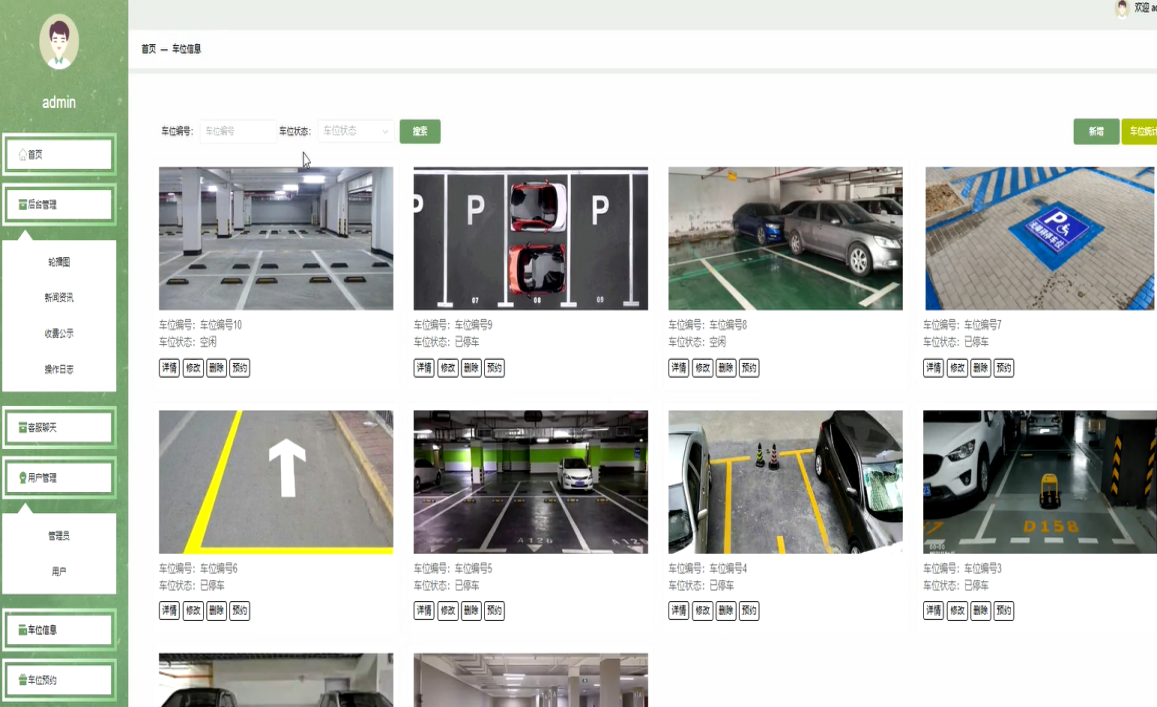The width and height of the screenshot is (1157, 707).
Task: Click 预约 for 车位编号5
Action: tap(494, 610)
